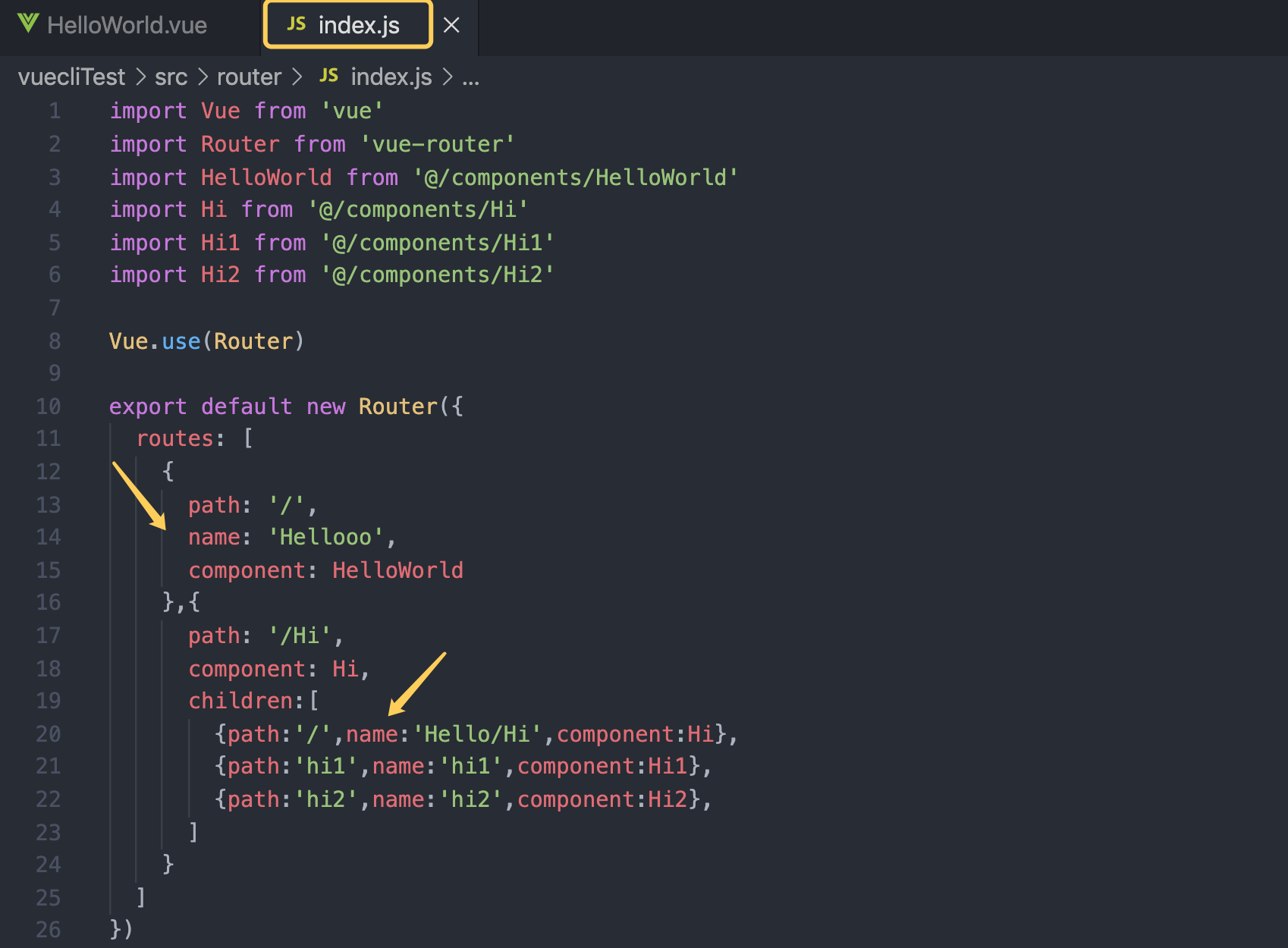Click the 'vue' string on line 1
Viewport: 1288px width, 948px height.
click(x=352, y=111)
